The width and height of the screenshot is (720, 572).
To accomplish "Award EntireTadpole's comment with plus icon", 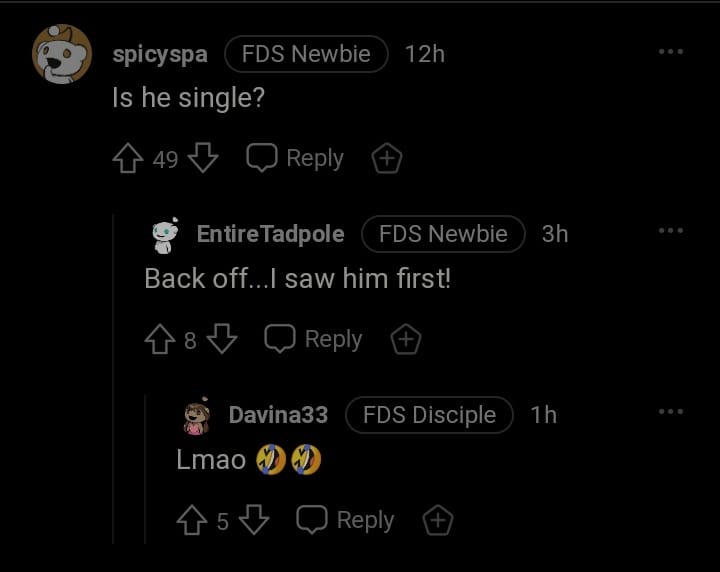I will click(x=405, y=340).
